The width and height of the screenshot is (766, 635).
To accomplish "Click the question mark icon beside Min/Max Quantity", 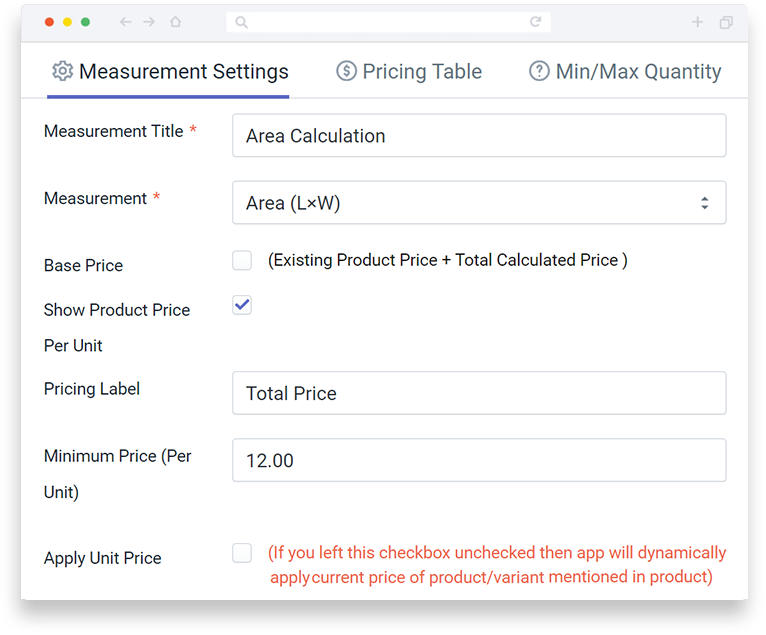I will [539, 71].
